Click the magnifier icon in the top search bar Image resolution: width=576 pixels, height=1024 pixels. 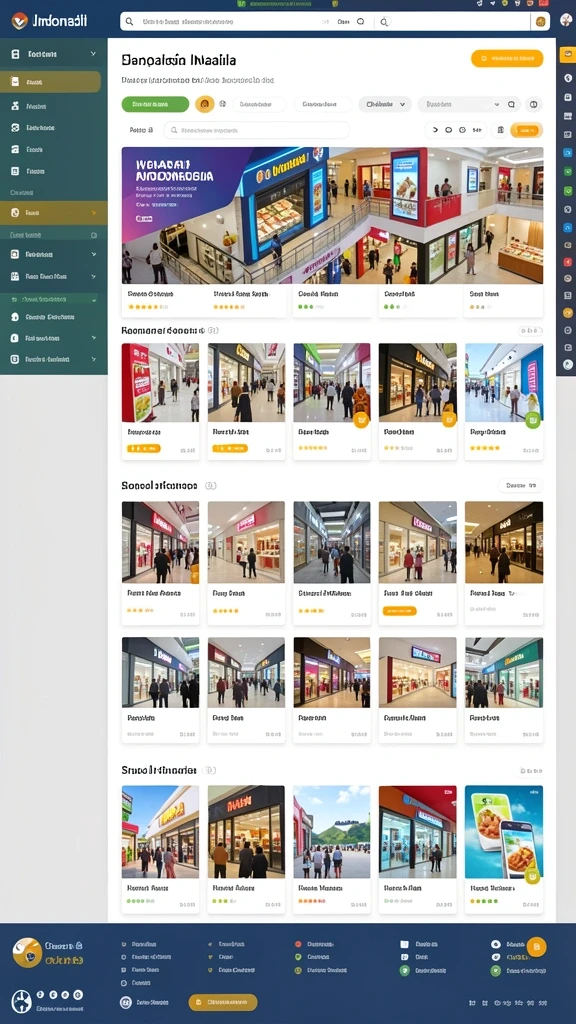(x=129, y=22)
